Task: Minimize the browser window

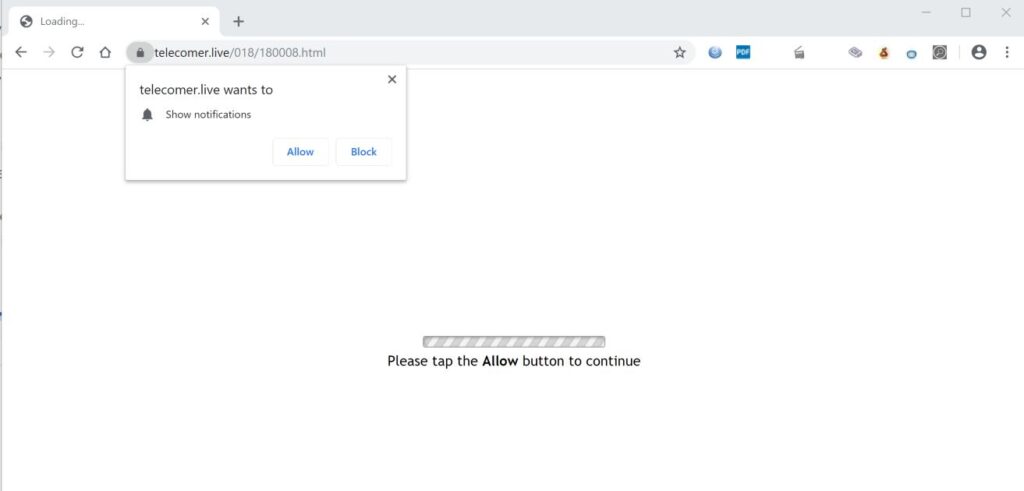Action: (x=926, y=12)
